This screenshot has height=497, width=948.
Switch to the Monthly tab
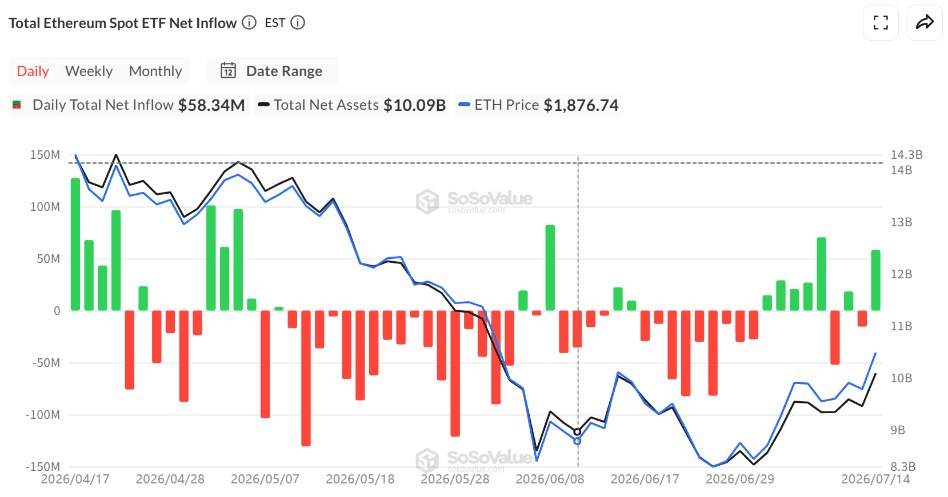(x=155, y=71)
